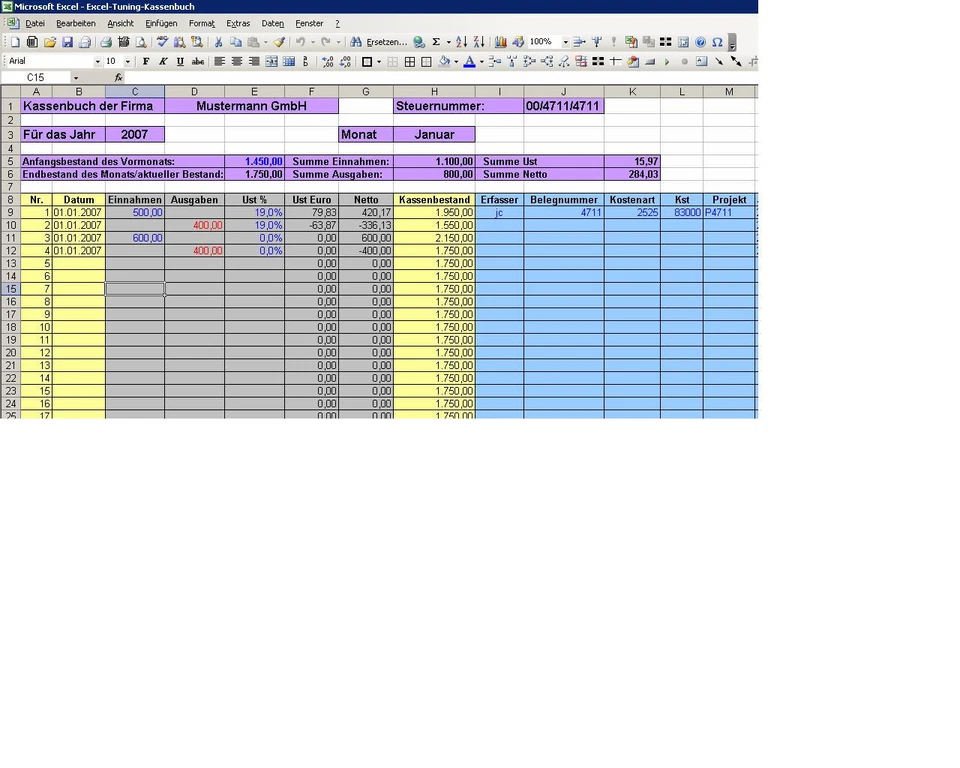
Task: Click the Name Box showing C15
Action: (36, 78)
